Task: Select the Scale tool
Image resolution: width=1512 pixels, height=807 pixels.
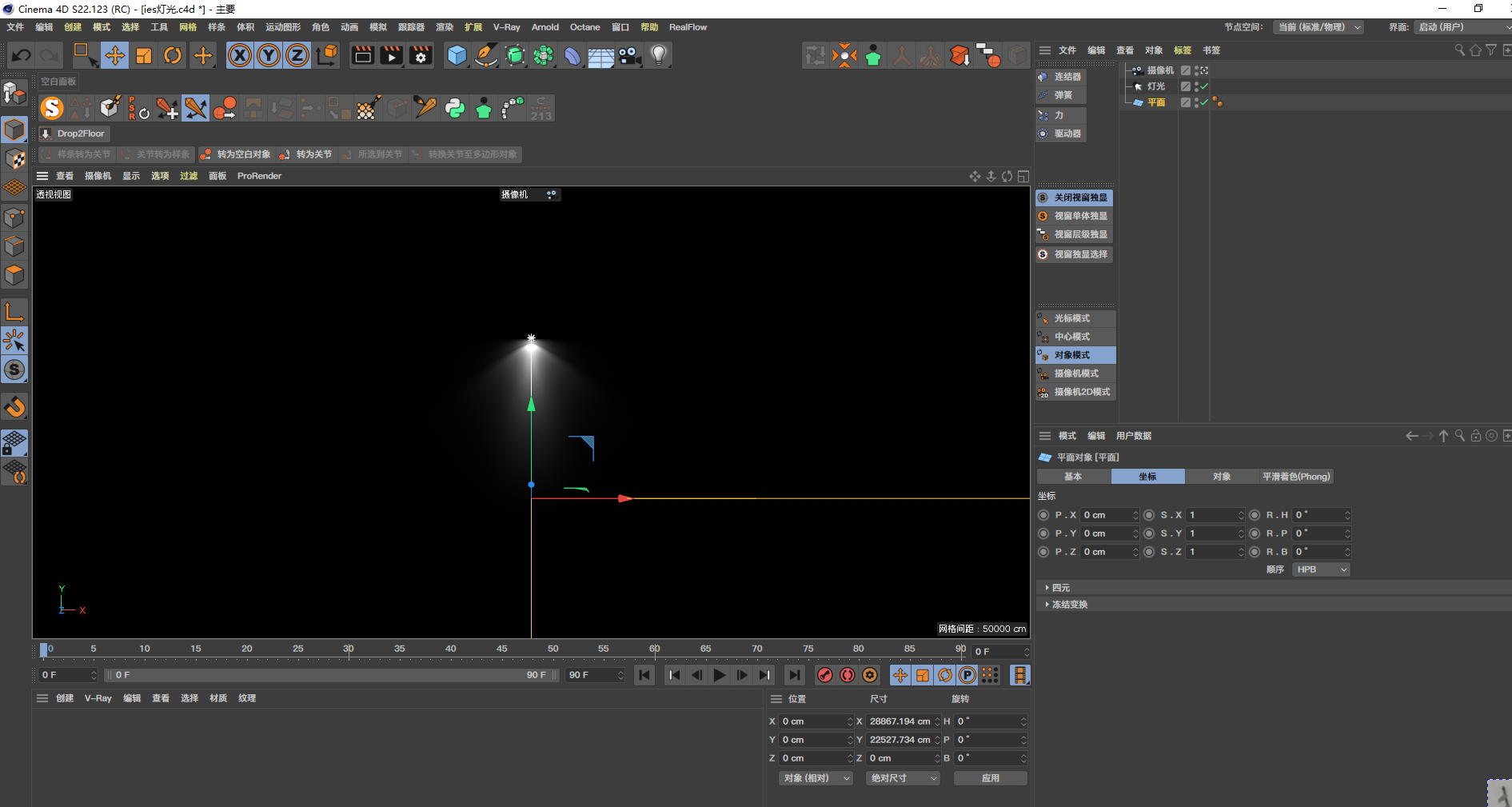Action: tap(144, 55)
